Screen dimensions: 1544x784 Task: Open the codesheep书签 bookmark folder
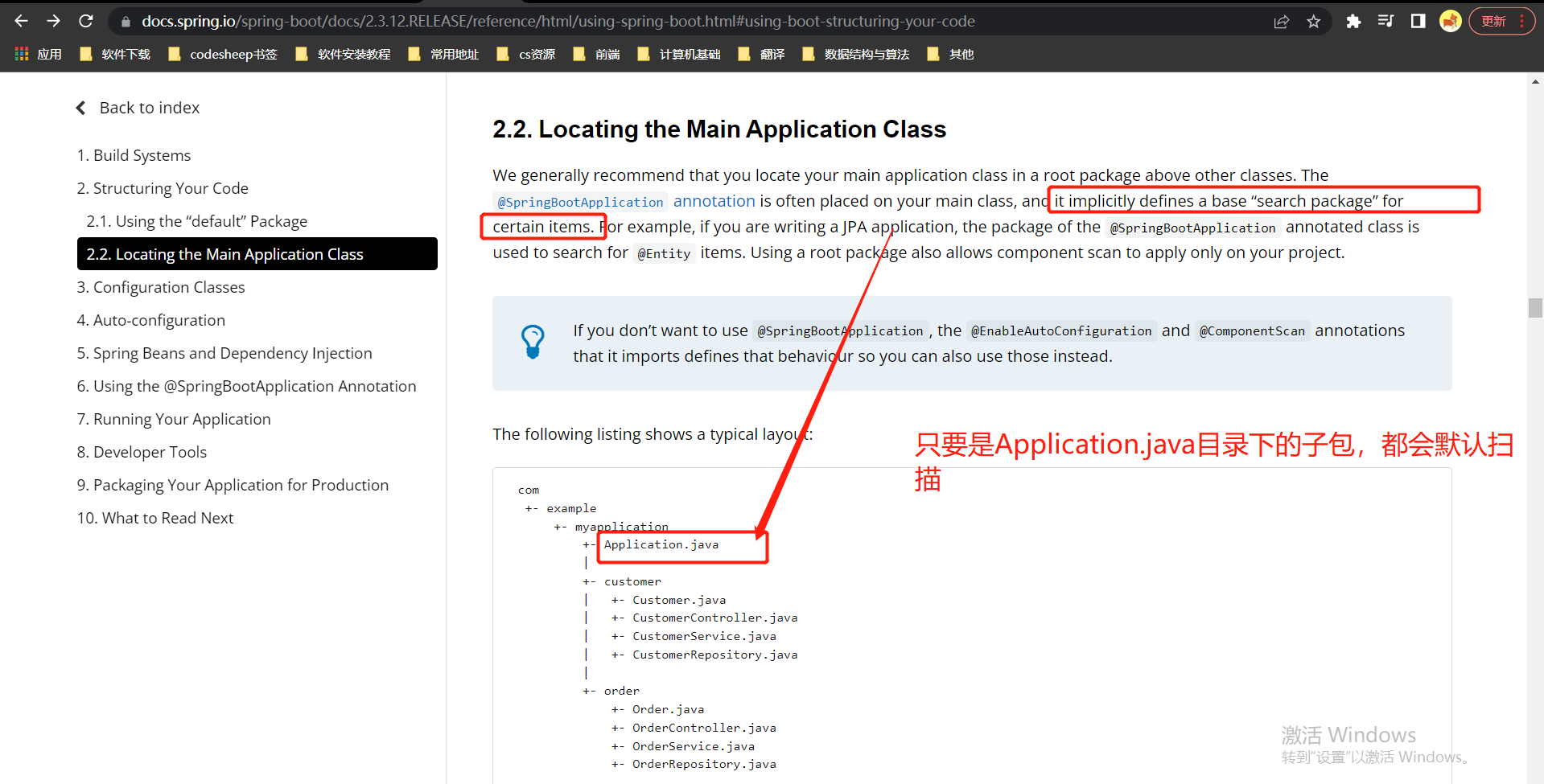(x=223, y=54)
